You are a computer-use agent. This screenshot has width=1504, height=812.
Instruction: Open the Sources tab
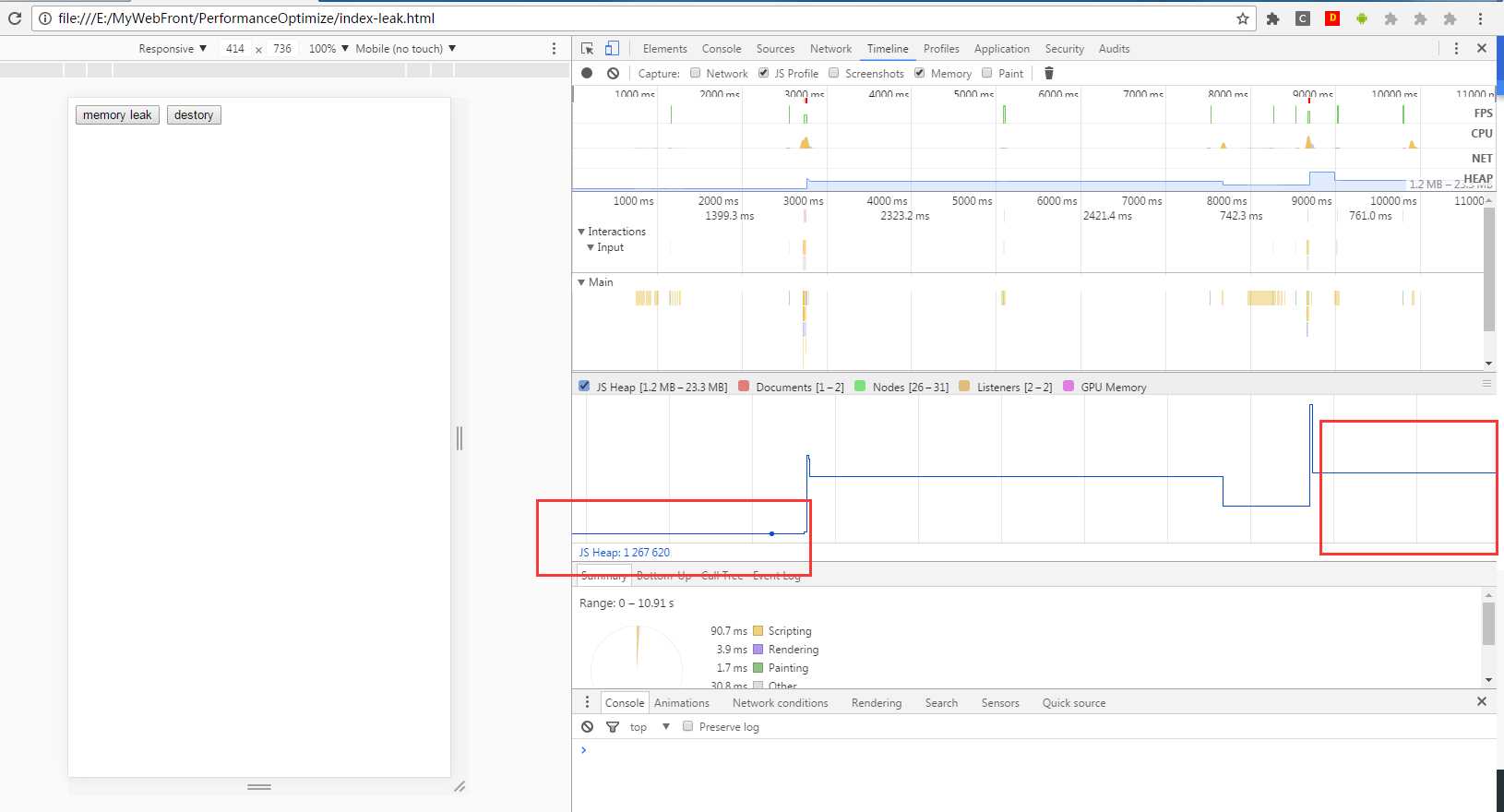click(775, 49)
